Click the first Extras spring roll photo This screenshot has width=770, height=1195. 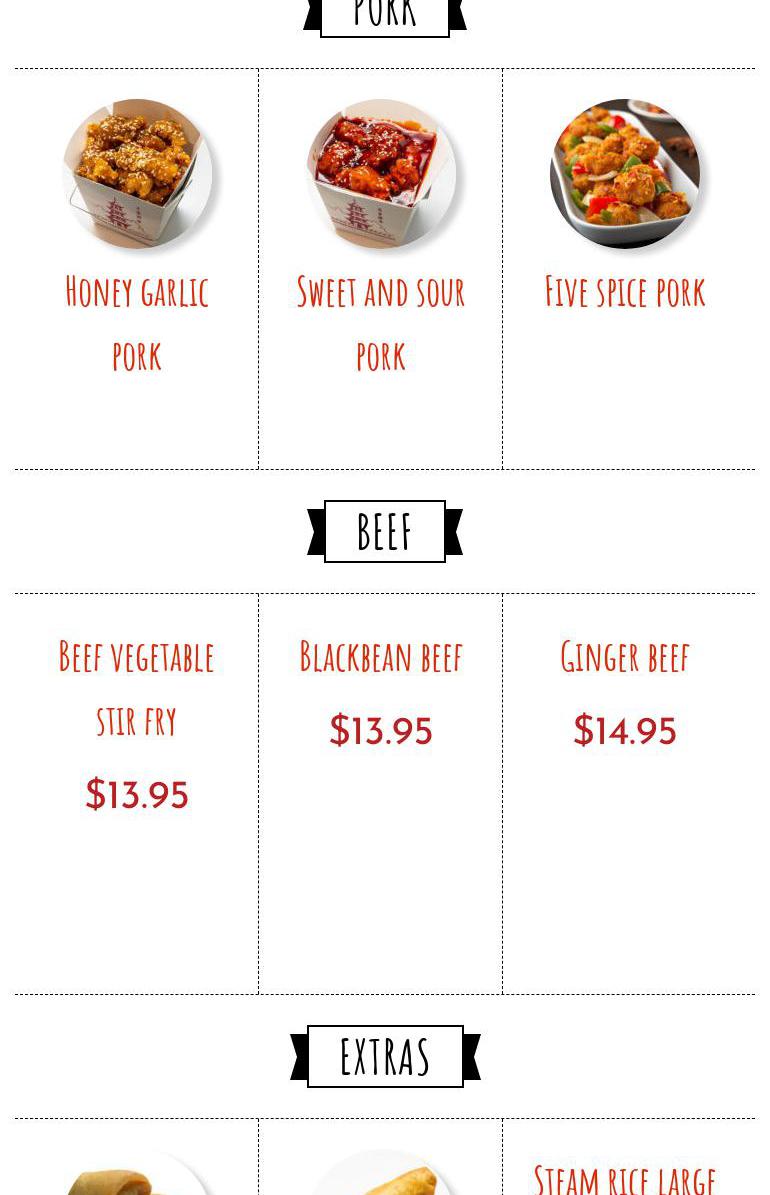[x=136, y=1173]
